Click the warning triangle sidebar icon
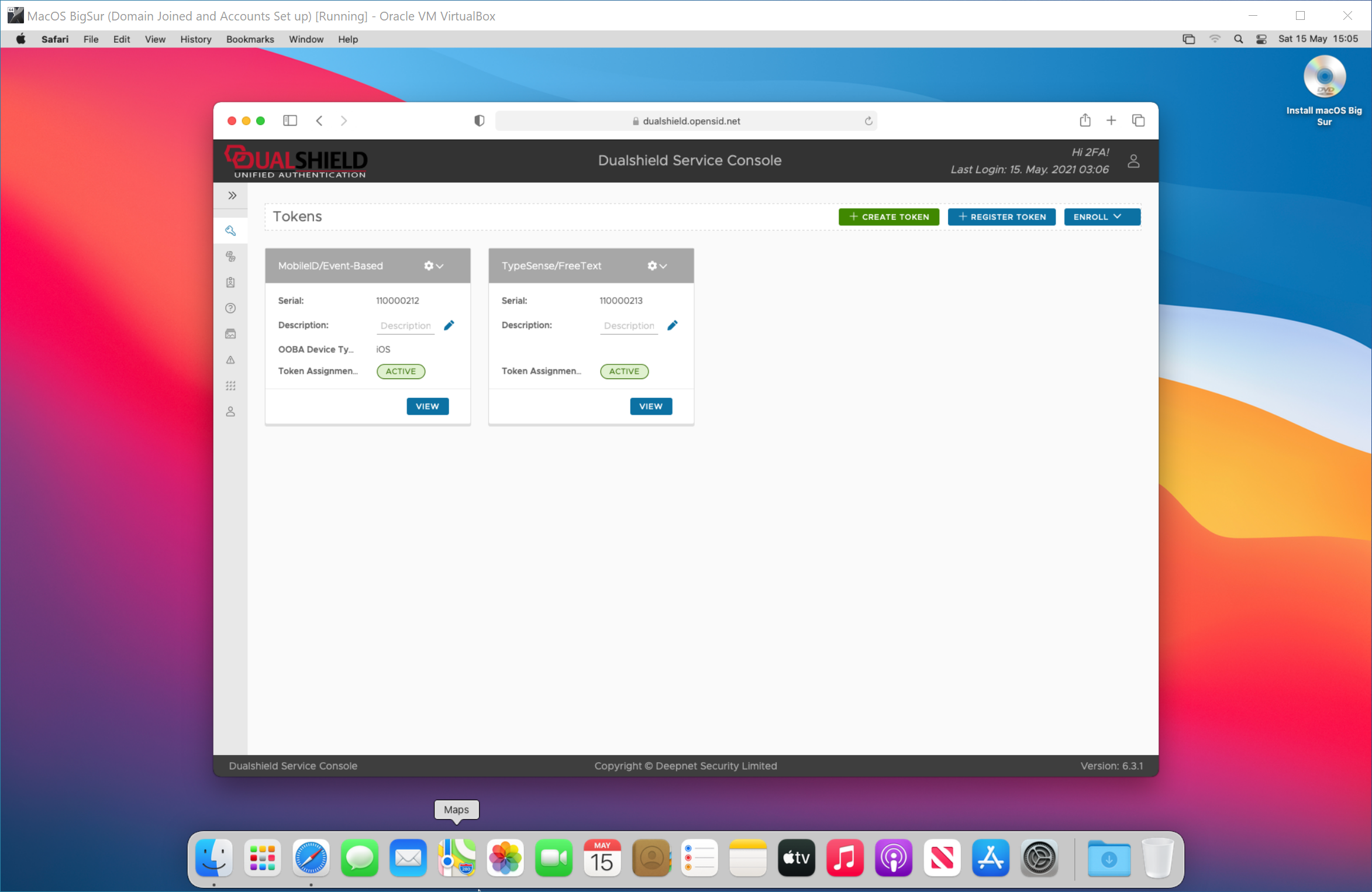Viewport: 1372px width, 892px height. click(x=230, y=360)
